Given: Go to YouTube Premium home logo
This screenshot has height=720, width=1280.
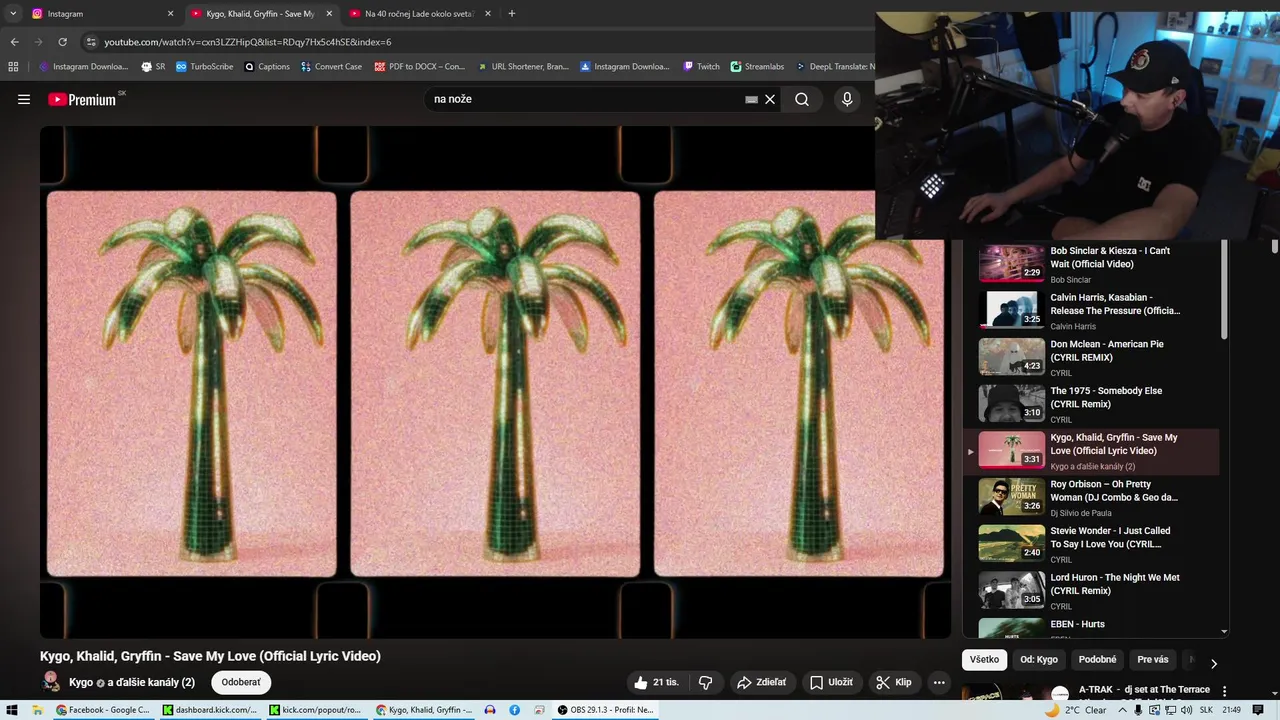Looking at the screenshot, I should (83, 99).
